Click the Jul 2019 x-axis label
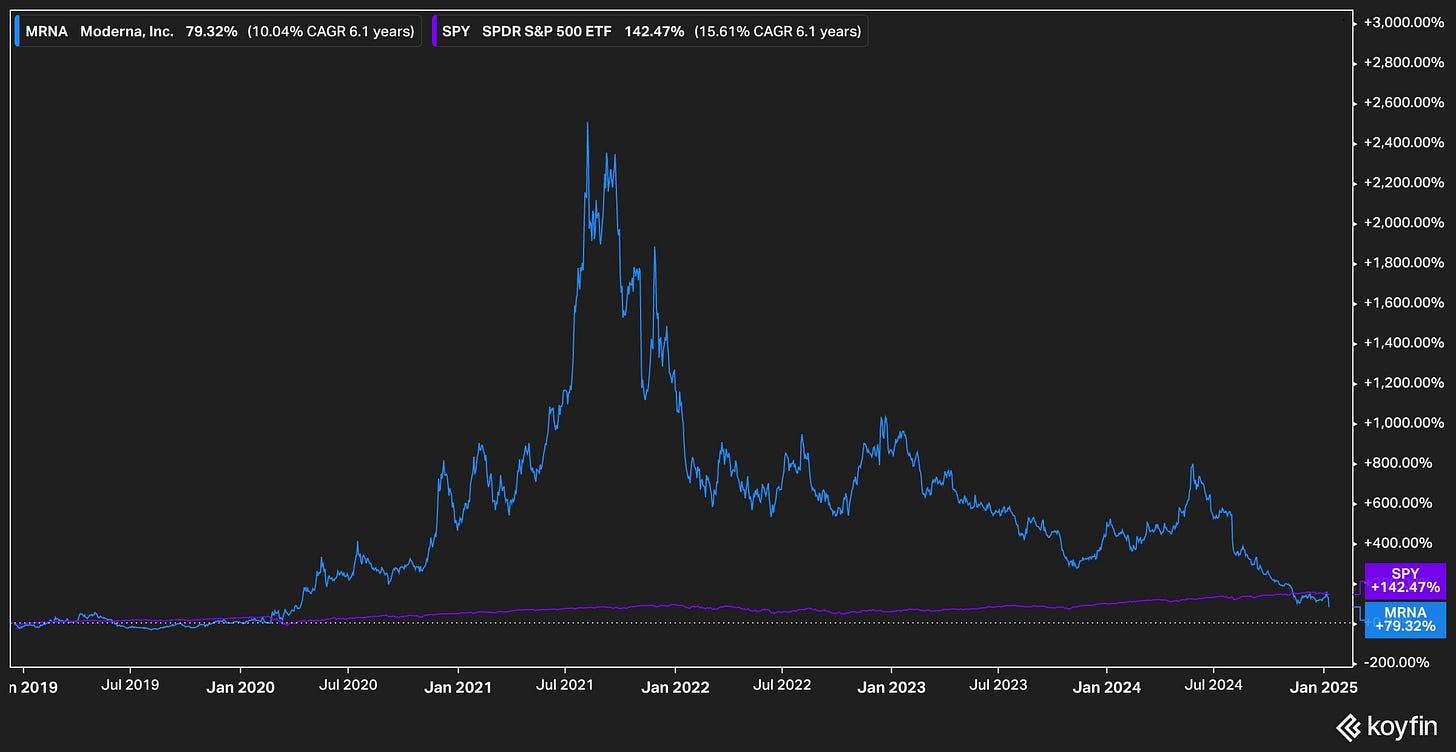The width and height of the screenshot is (1456, 752). 131,687
